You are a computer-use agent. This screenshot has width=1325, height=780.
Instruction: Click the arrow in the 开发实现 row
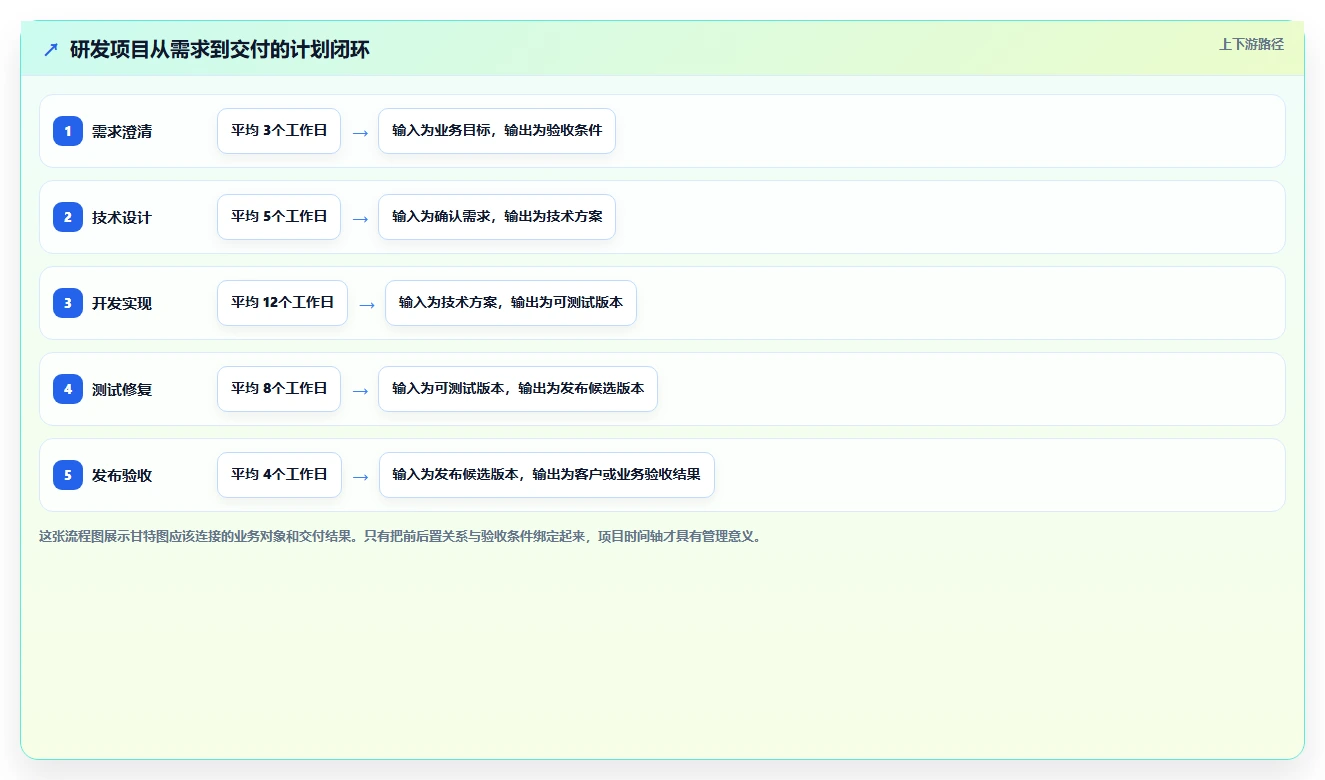coord(367,304)
